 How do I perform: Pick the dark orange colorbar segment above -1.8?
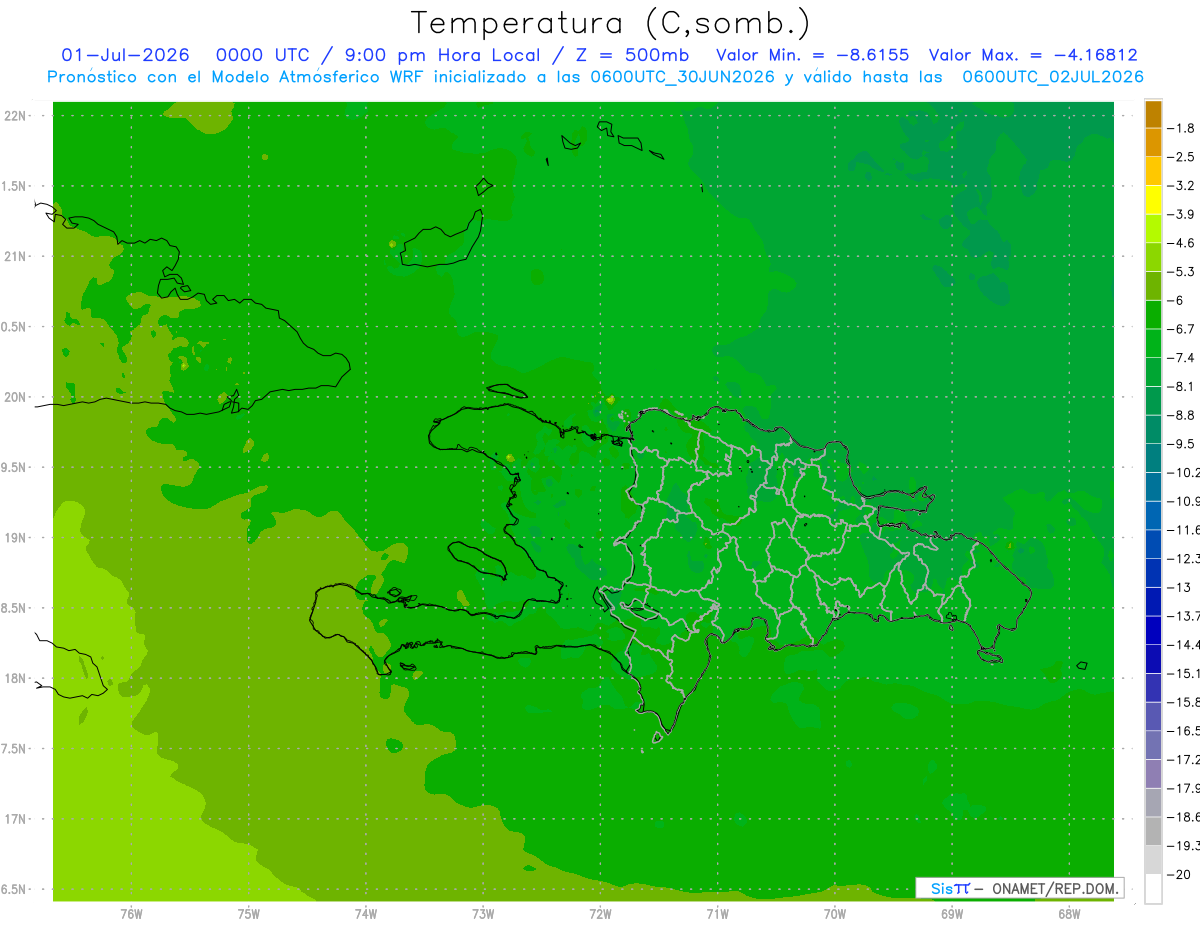[1153, 114]
